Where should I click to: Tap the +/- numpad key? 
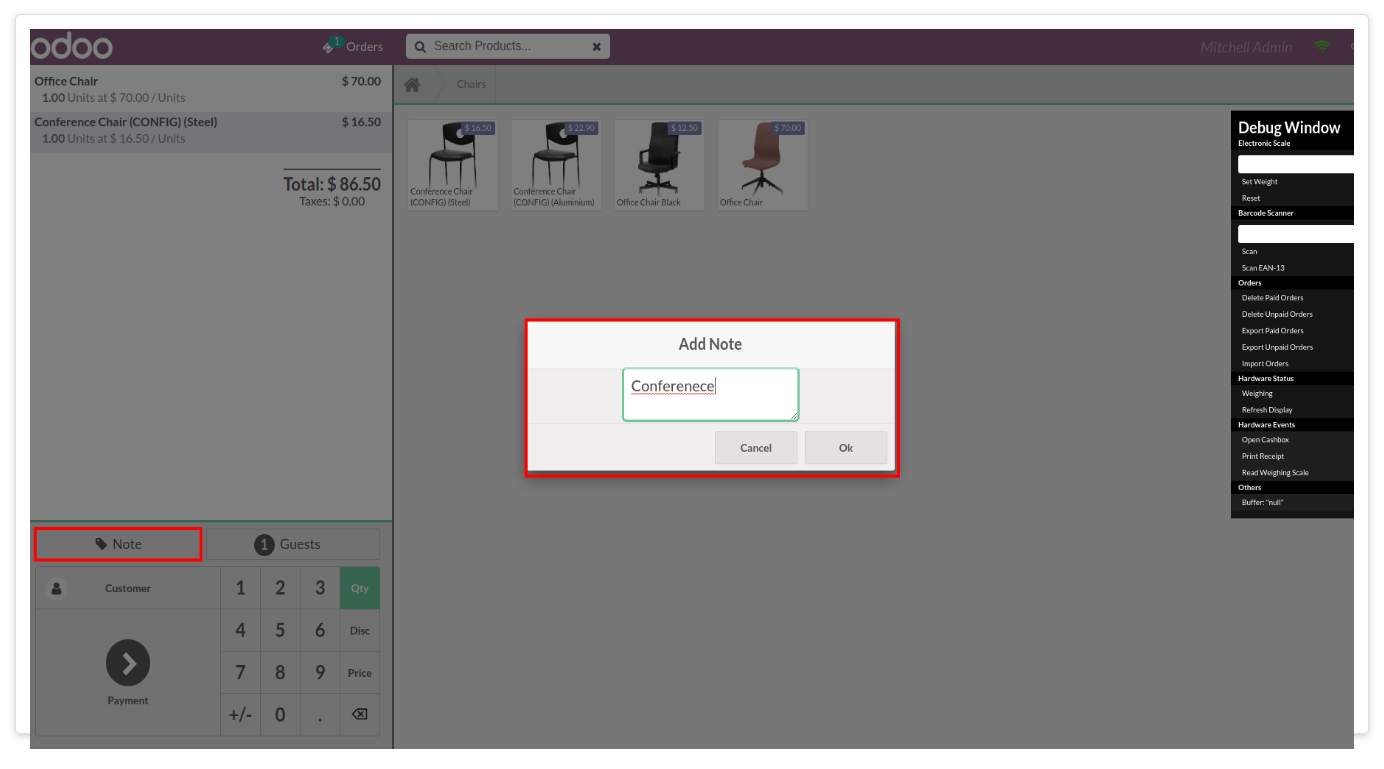[x=240, y=714]
